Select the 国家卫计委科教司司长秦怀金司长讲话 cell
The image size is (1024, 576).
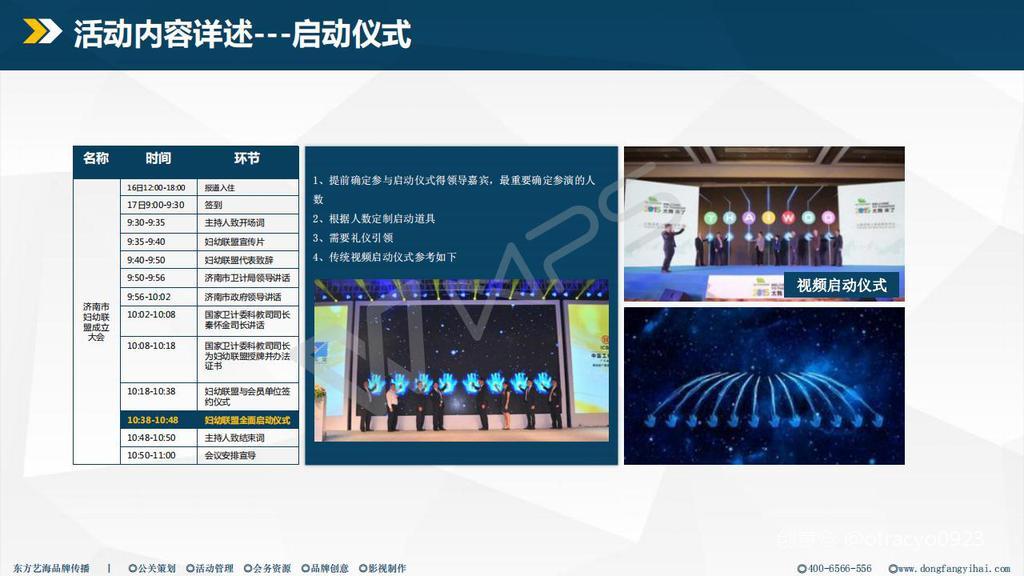click(x=248, y=320)
